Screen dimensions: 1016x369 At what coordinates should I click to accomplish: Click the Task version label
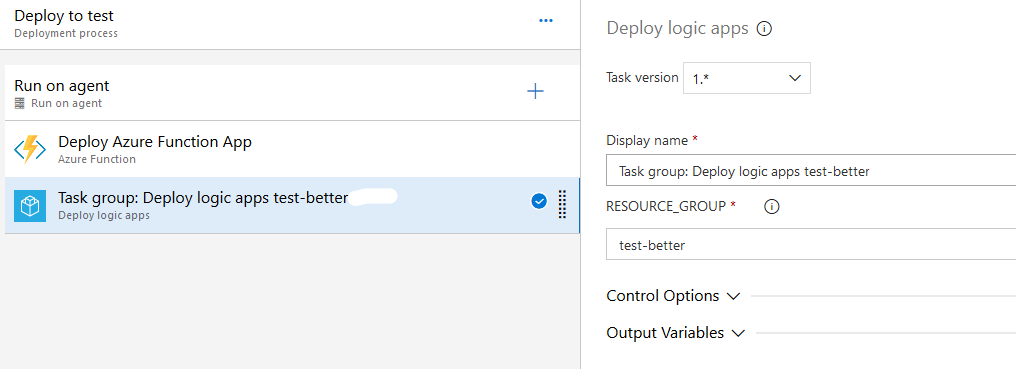click(x=642, y=77)
